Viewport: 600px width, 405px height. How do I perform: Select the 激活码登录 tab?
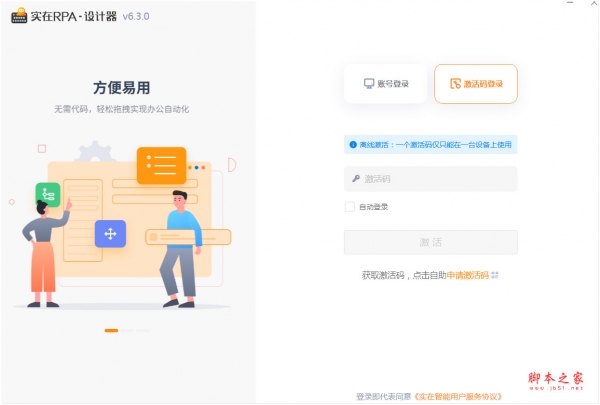[476, 84]
